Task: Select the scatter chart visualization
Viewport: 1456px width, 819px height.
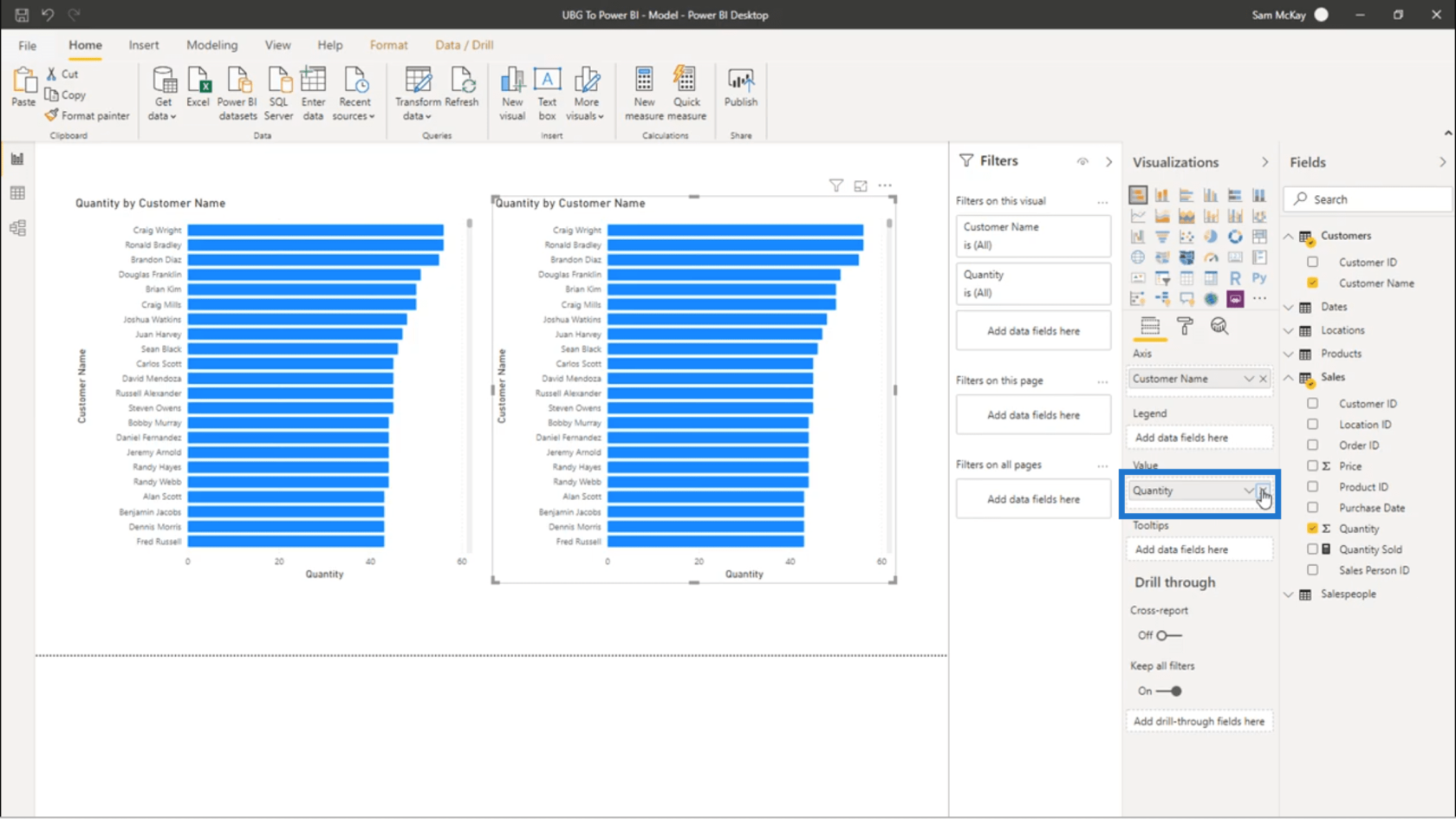Action: tap(1186, 237)
